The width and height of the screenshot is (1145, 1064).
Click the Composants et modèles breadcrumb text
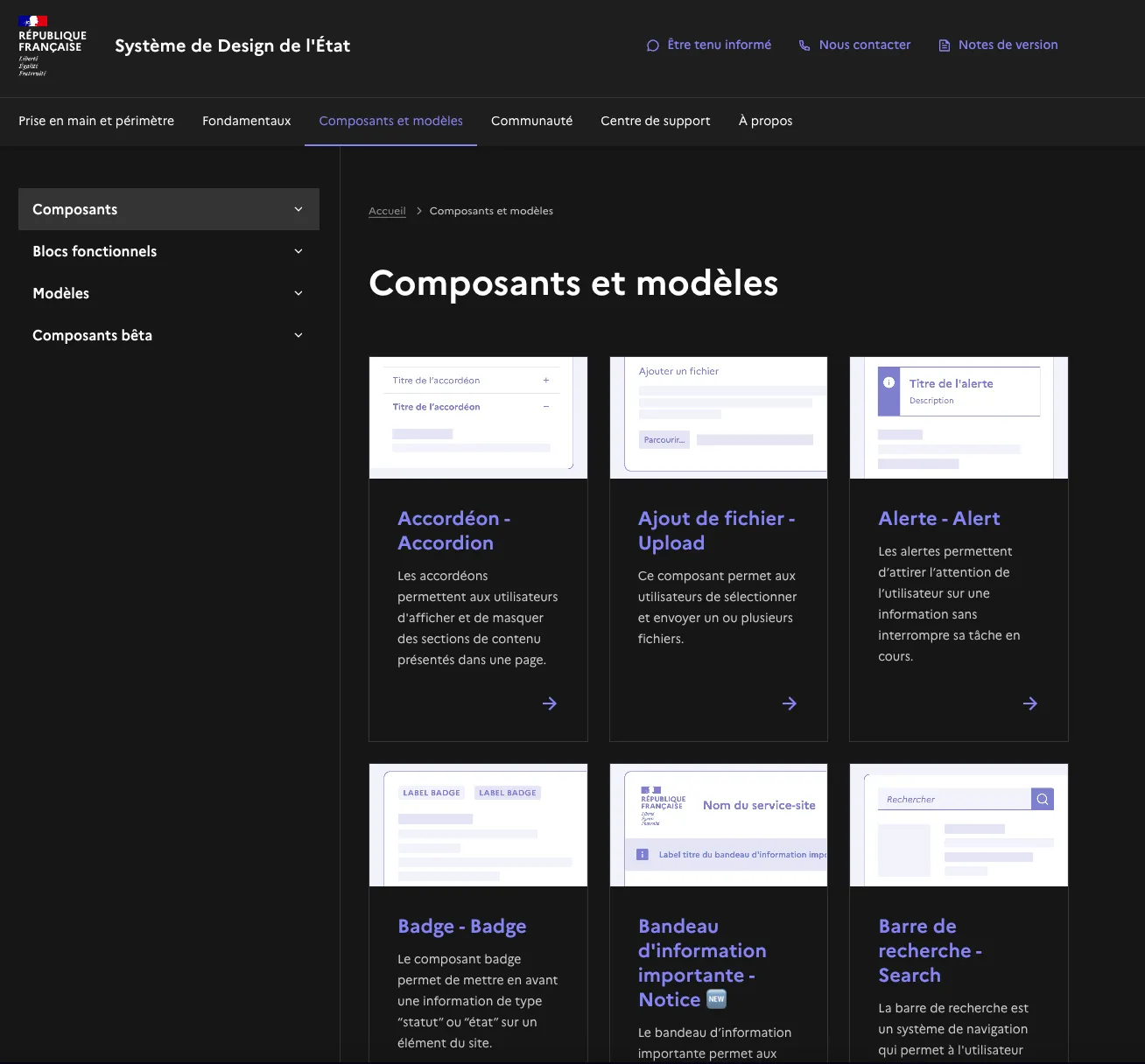coord(491,211)
